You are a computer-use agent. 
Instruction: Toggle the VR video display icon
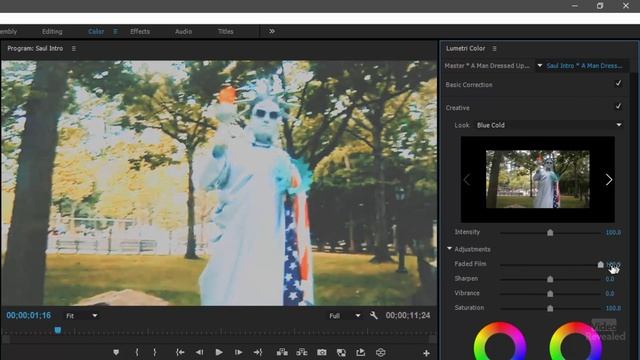click(380, 352)
